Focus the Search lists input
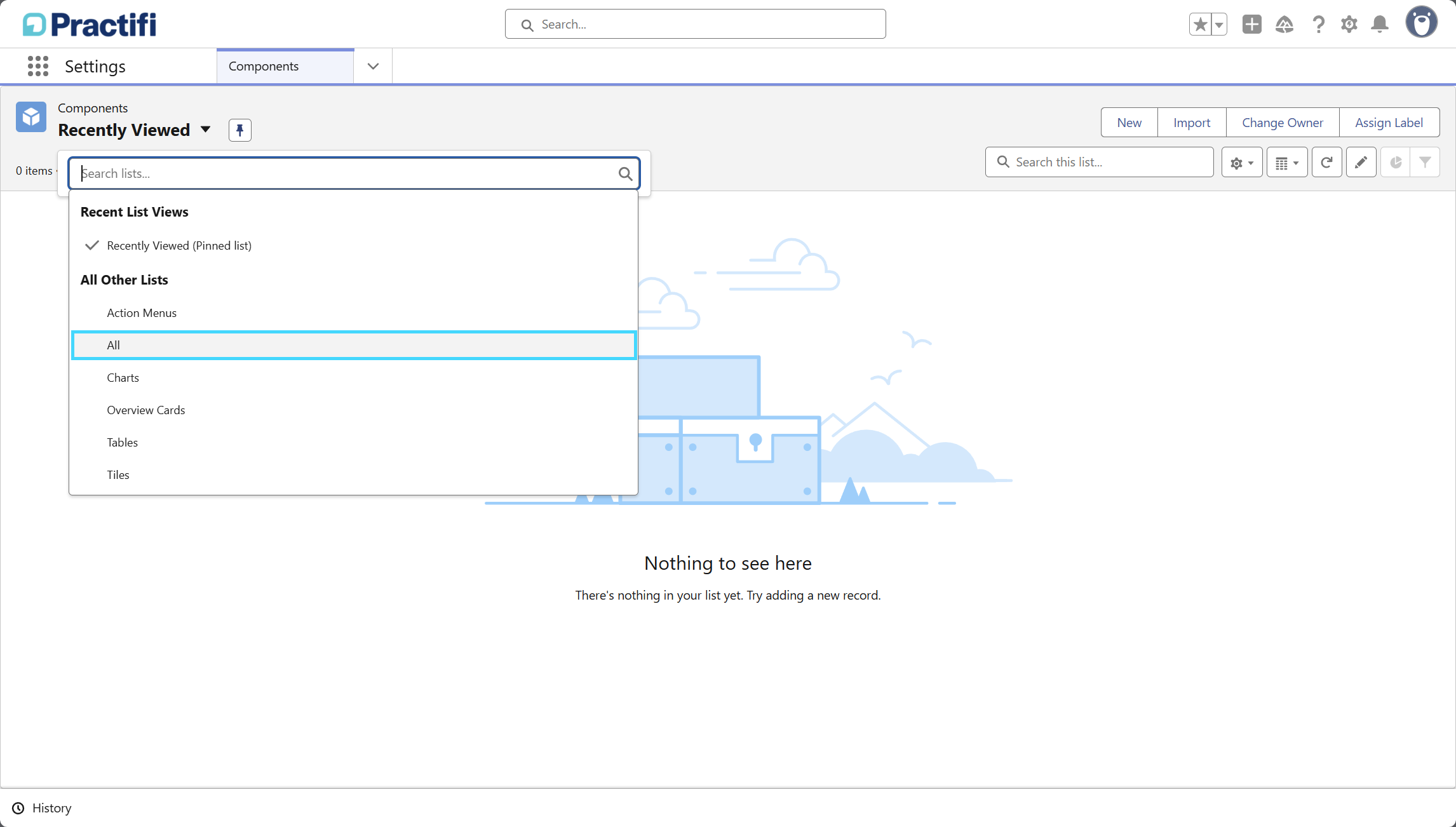Image resolution: width=1456 pixels, height=827 pixels. (354, 173)
